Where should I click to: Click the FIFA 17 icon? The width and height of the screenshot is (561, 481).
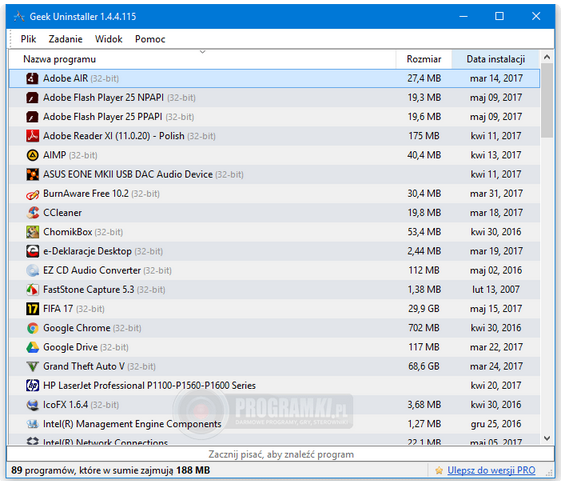[x=32, y=308]
